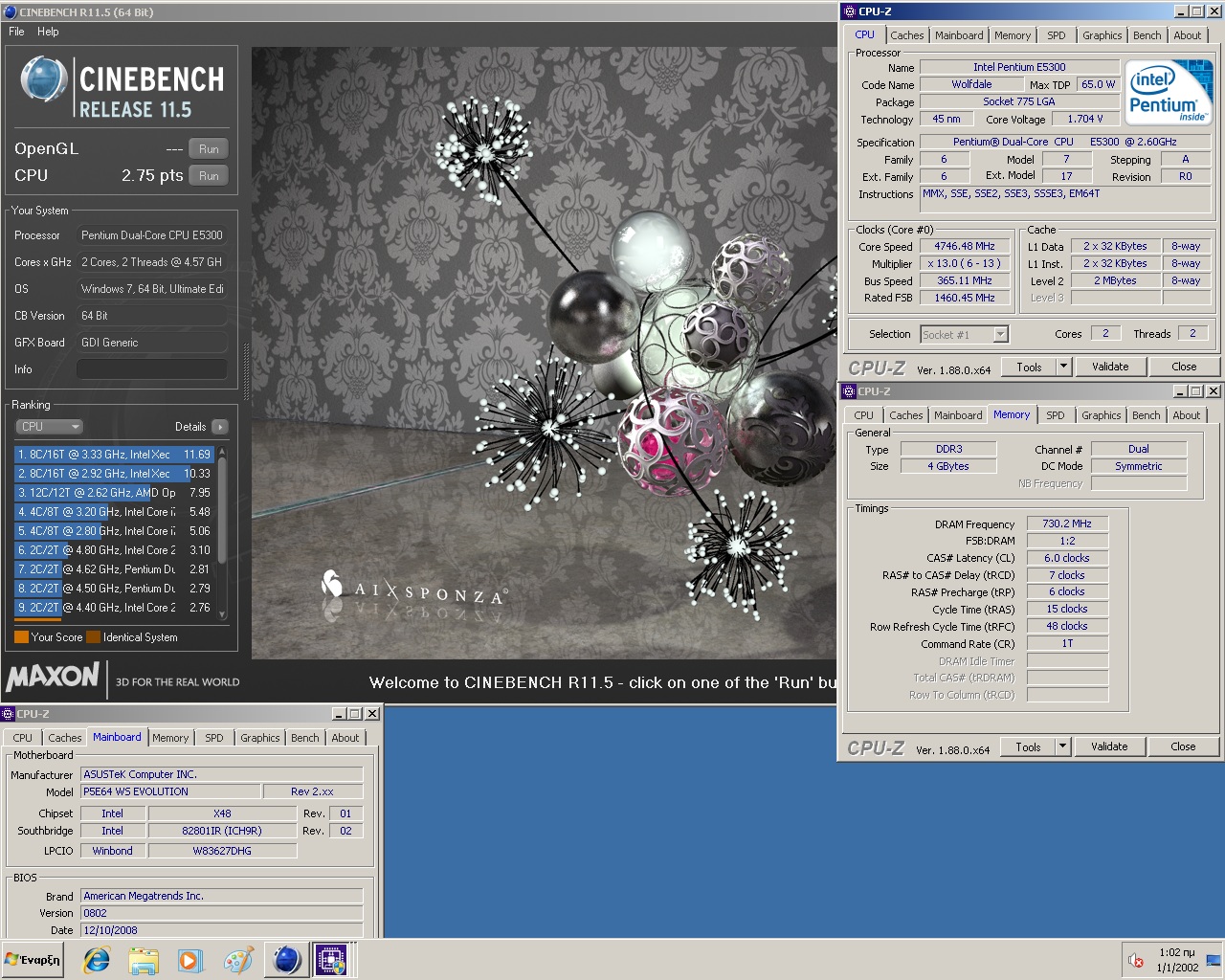Run the CPU benchmark
The image size is (1225, 980).
click(209, 176)
